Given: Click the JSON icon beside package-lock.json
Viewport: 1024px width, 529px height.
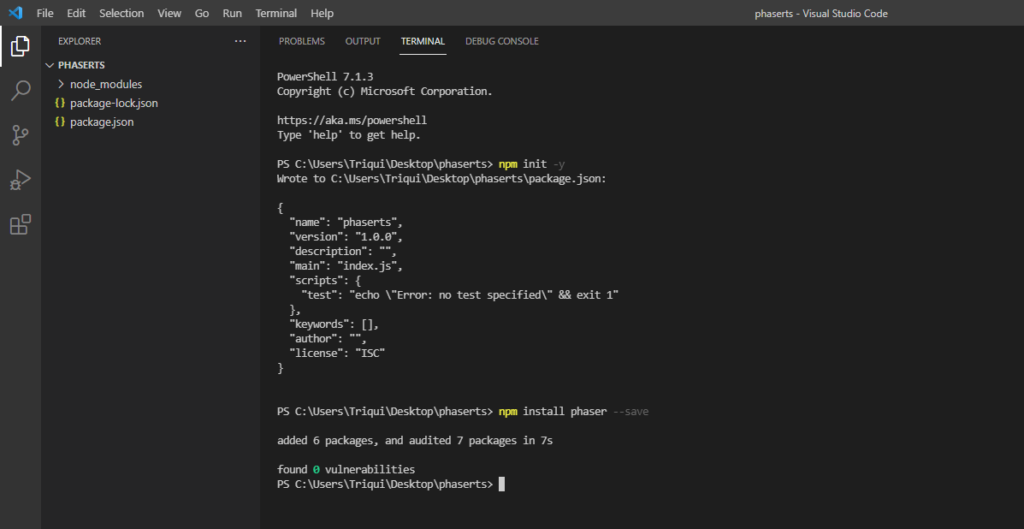Looking at the screenshot, I should (60, 103).
